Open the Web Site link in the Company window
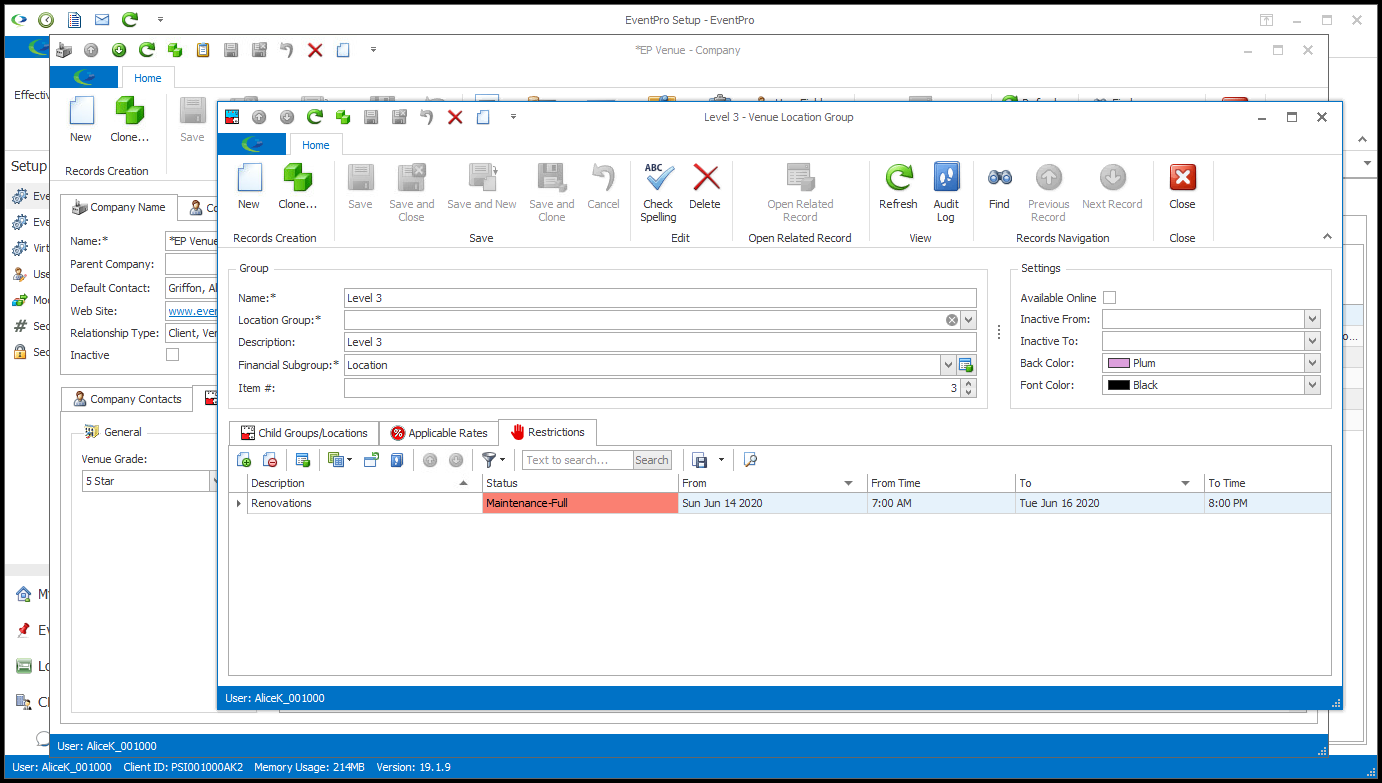 tap(192, 311)
